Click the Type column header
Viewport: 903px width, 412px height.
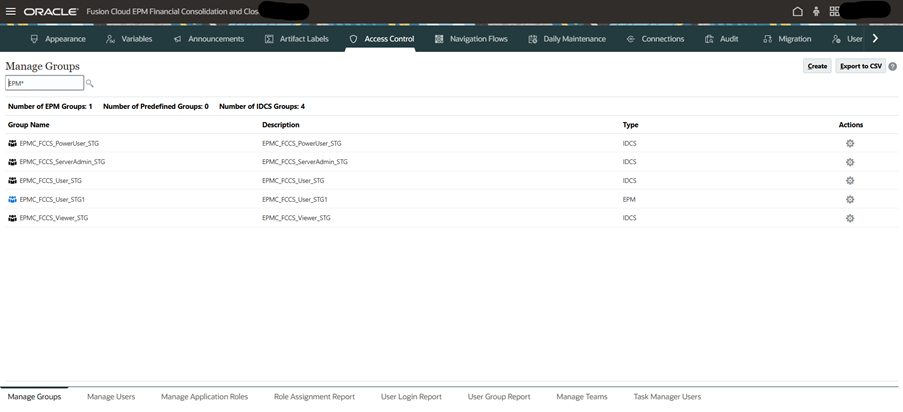point(630,125)
